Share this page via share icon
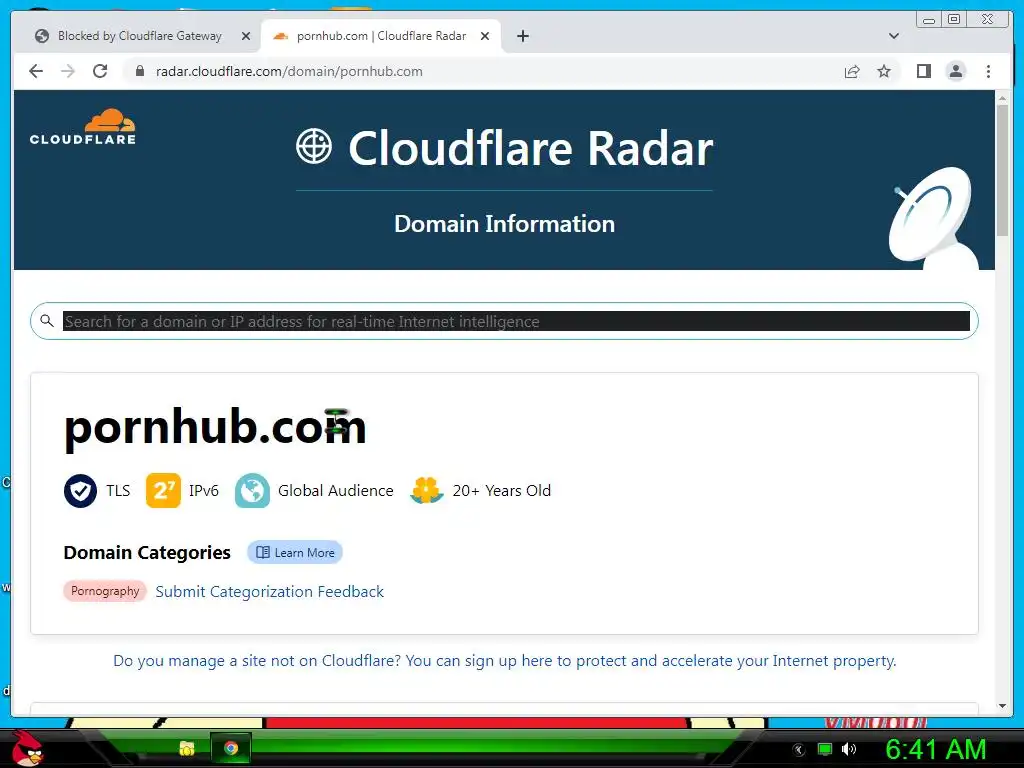This screenshot has height=768, width=1024. pos(852,71)
